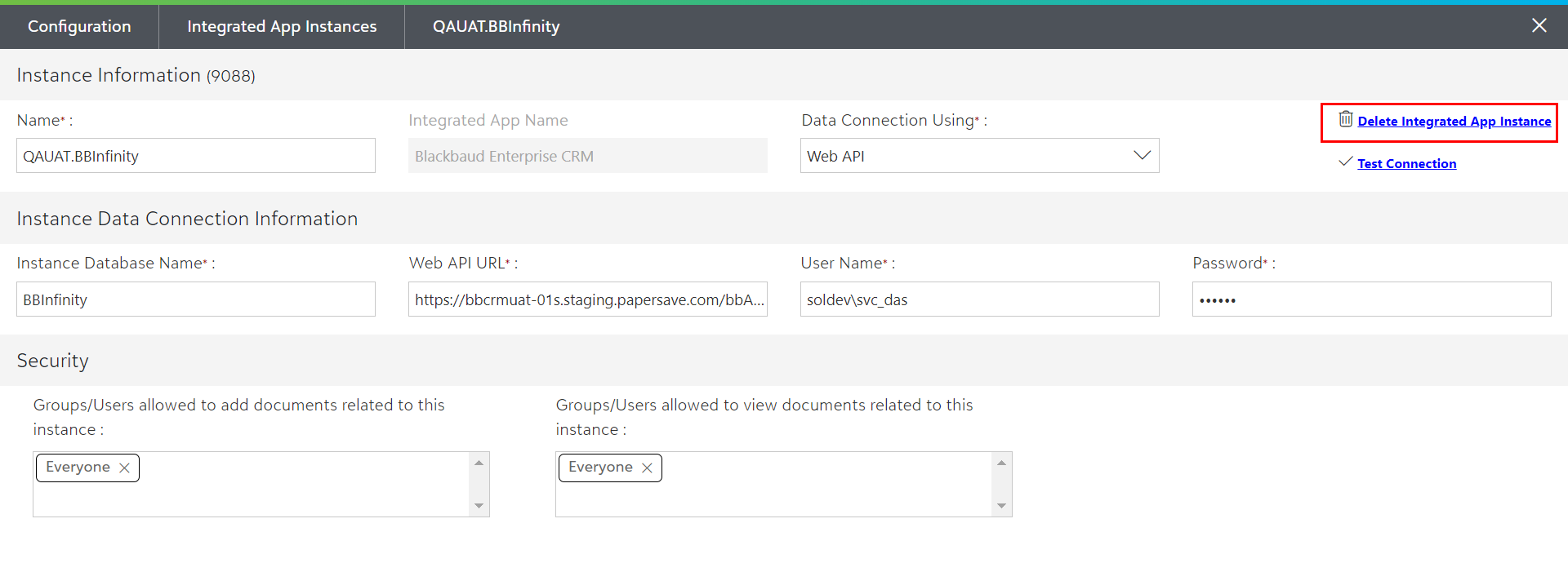Click the checkmark icon beside Test Connection
The width and height of the screenshot is (1568, 572).
(1345, 162)
